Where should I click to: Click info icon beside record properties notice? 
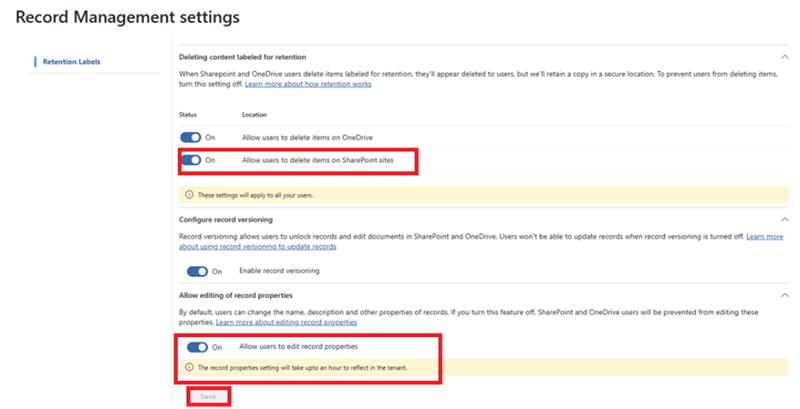coord(189,367)
